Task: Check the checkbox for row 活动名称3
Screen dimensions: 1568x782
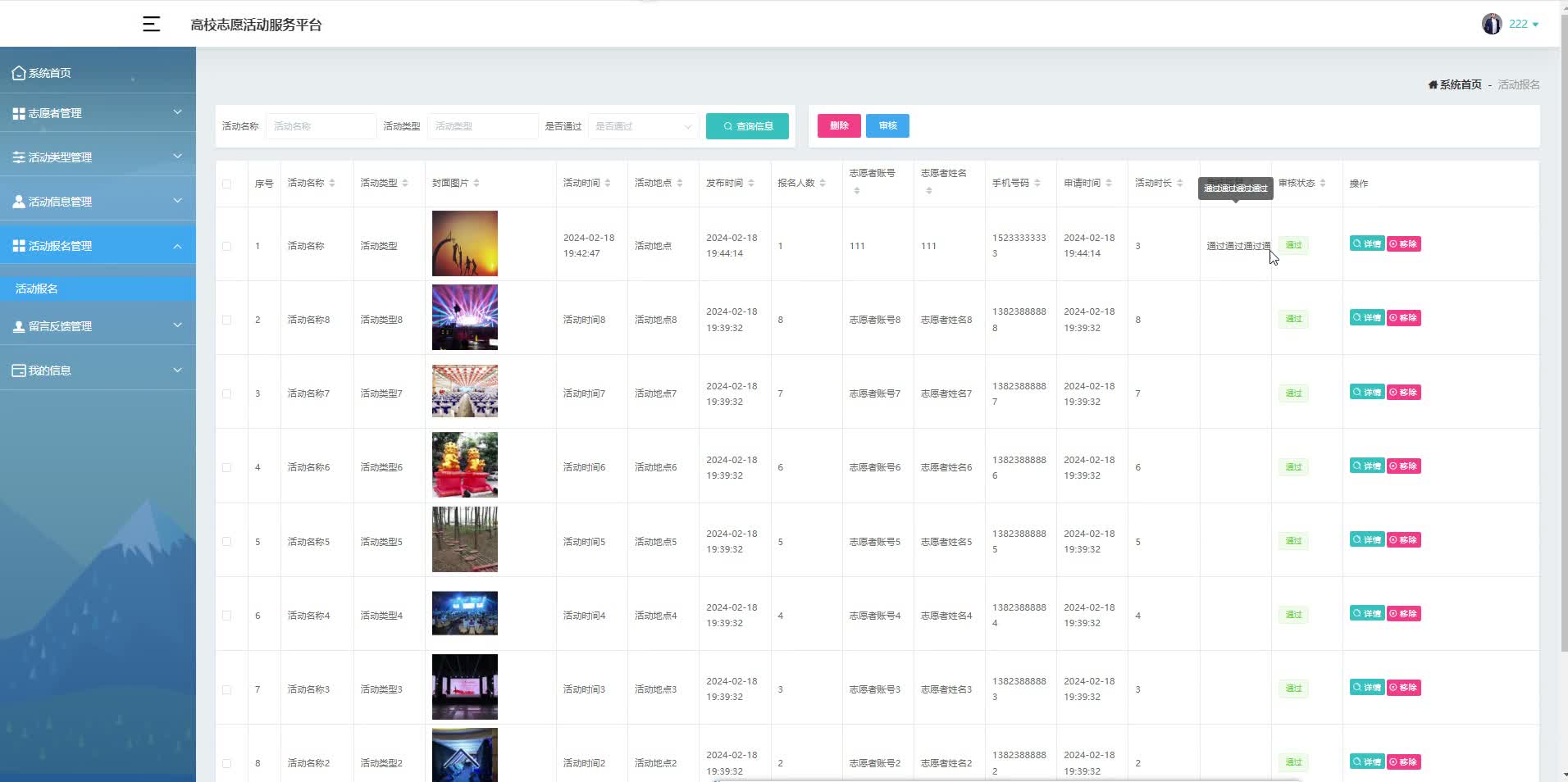Action: click(x=227, y=689)
